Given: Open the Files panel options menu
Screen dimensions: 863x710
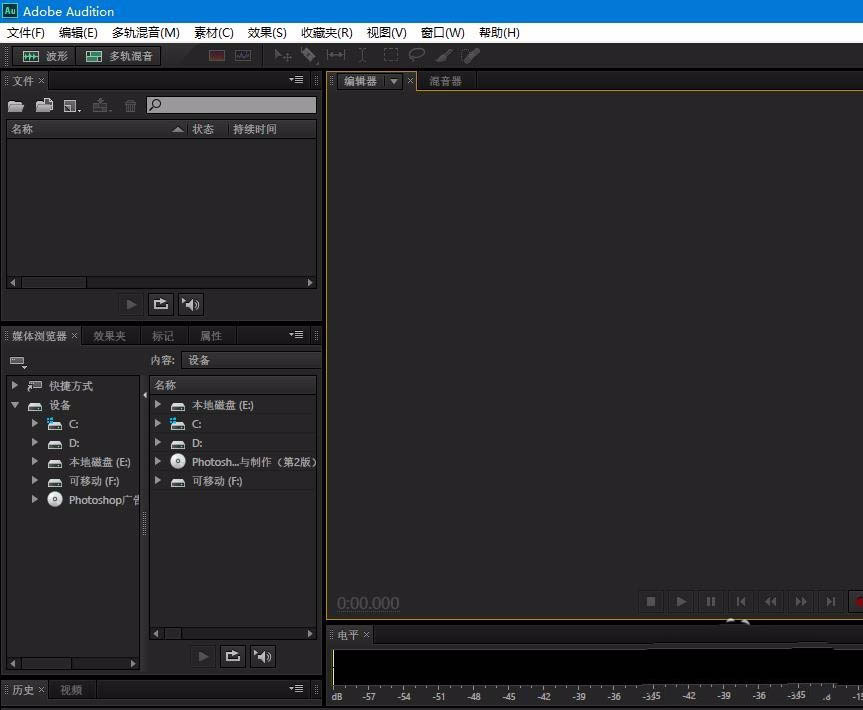Looking at the screenshot, I should 296,80.
